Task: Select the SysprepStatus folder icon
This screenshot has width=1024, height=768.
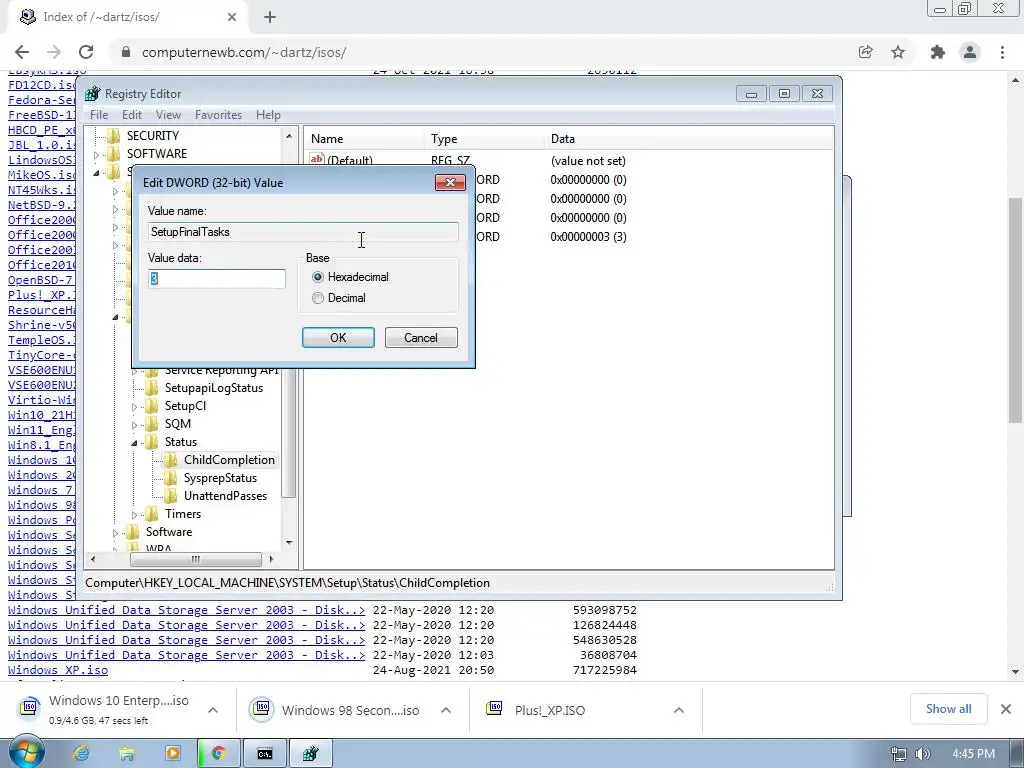Action: pyautogui.click(x=170, y=478)
